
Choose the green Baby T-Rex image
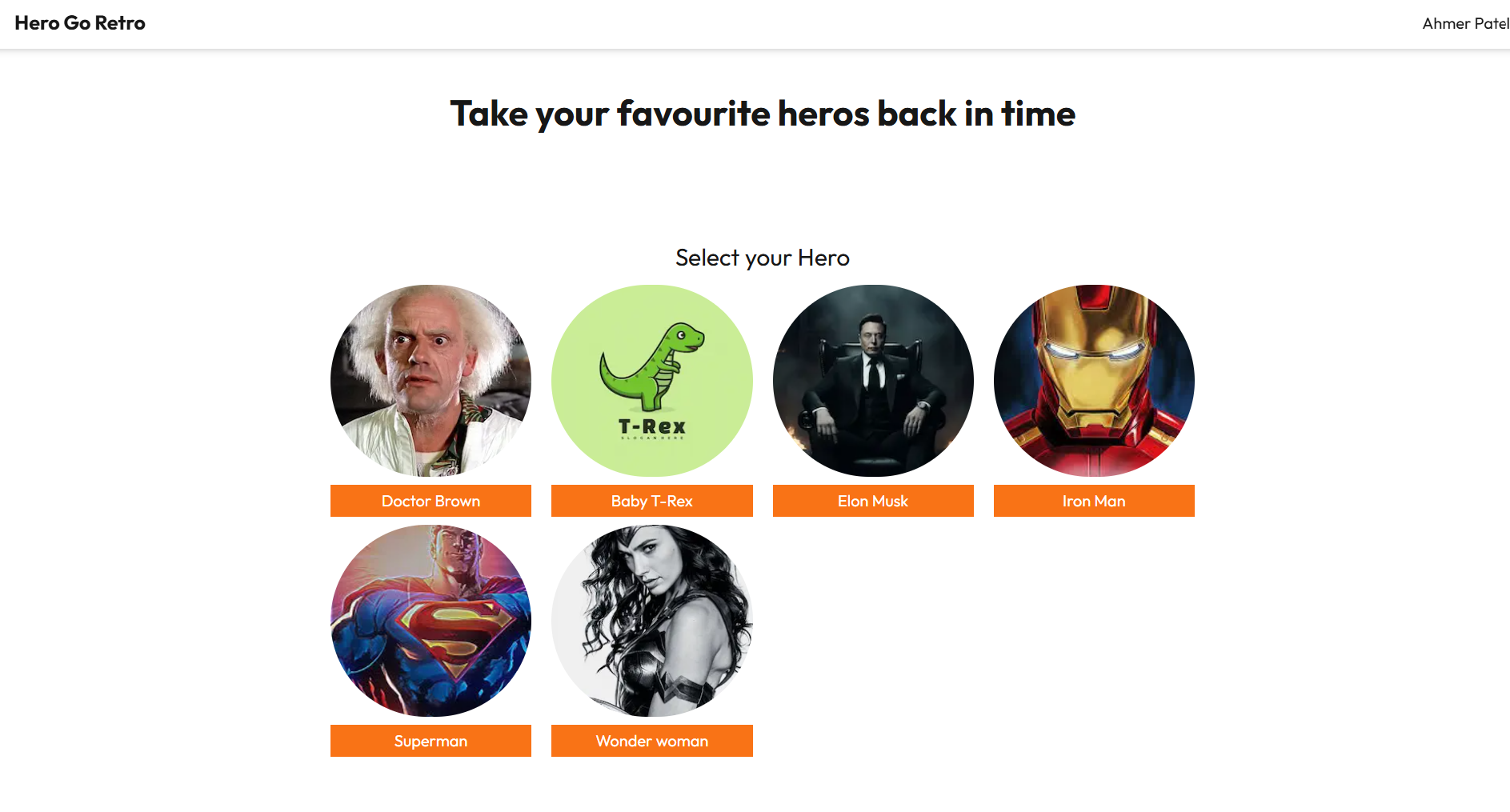coord(652,381)
